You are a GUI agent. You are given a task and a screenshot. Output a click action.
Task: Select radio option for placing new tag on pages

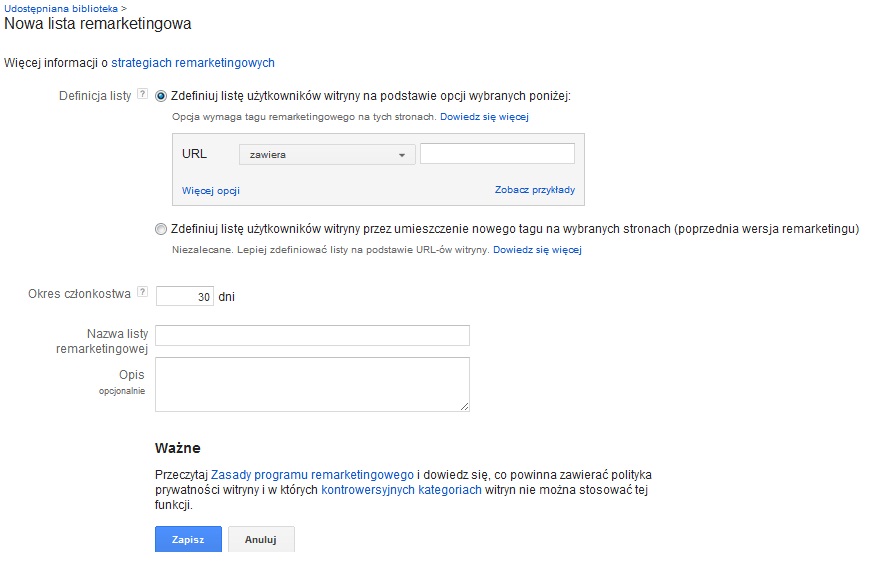(161, 229)
